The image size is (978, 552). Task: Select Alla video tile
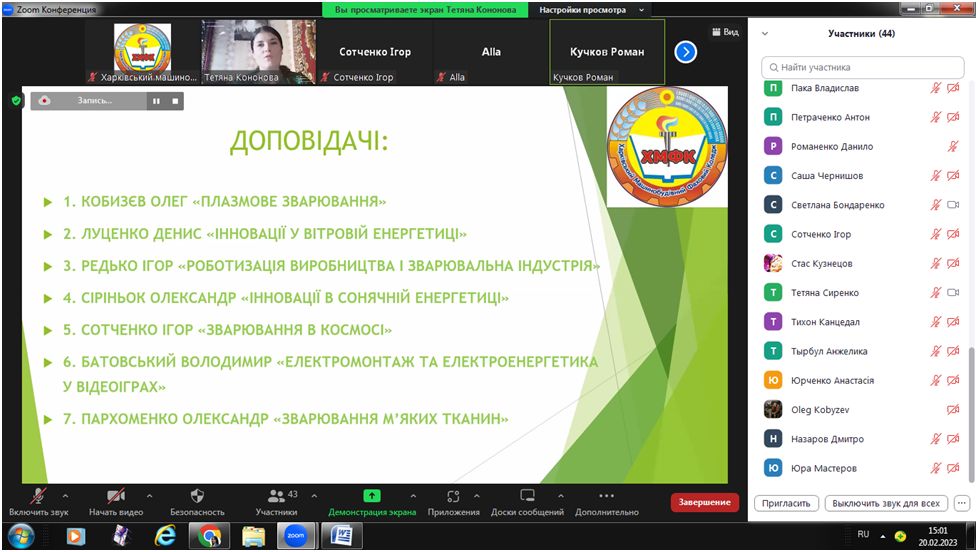coord(491,52)
